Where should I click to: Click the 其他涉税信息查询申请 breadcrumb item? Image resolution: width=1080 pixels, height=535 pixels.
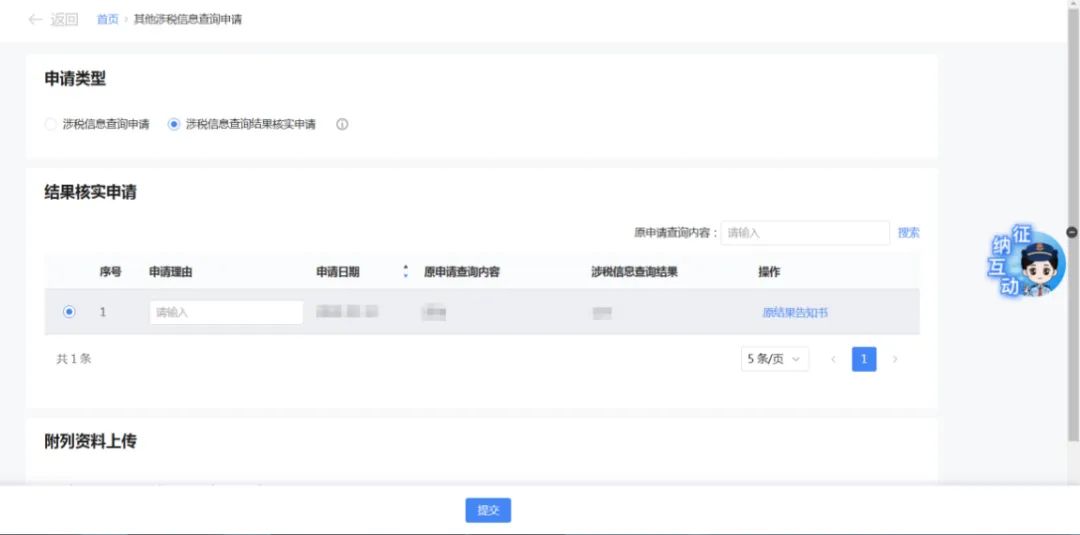point(187,19)
